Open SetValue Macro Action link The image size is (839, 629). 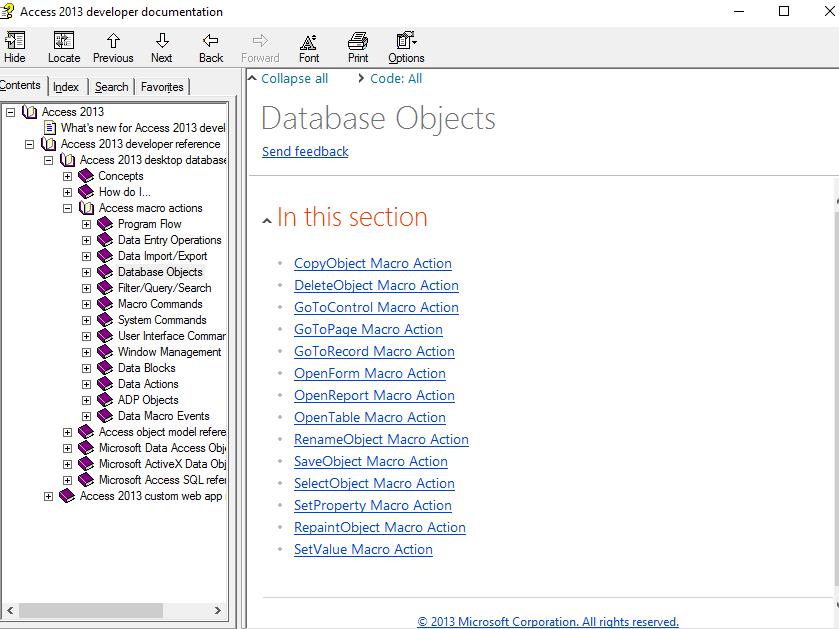(x=363, y=549)
